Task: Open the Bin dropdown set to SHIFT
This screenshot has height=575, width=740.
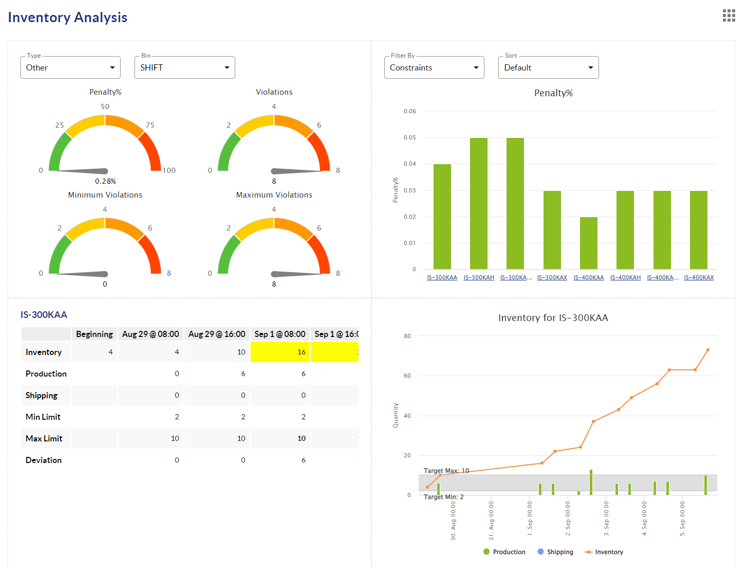Action: coord(184,68)
